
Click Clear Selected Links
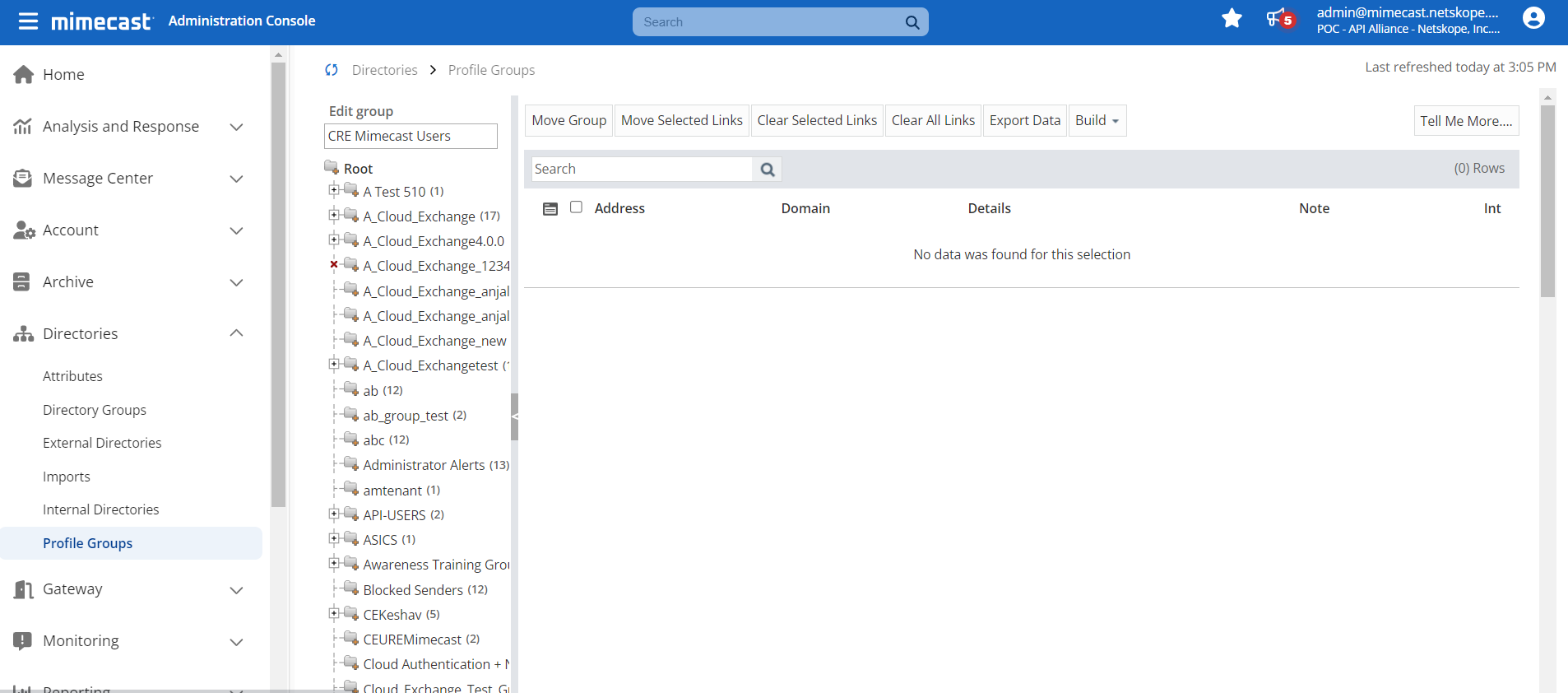coord(817,120)
